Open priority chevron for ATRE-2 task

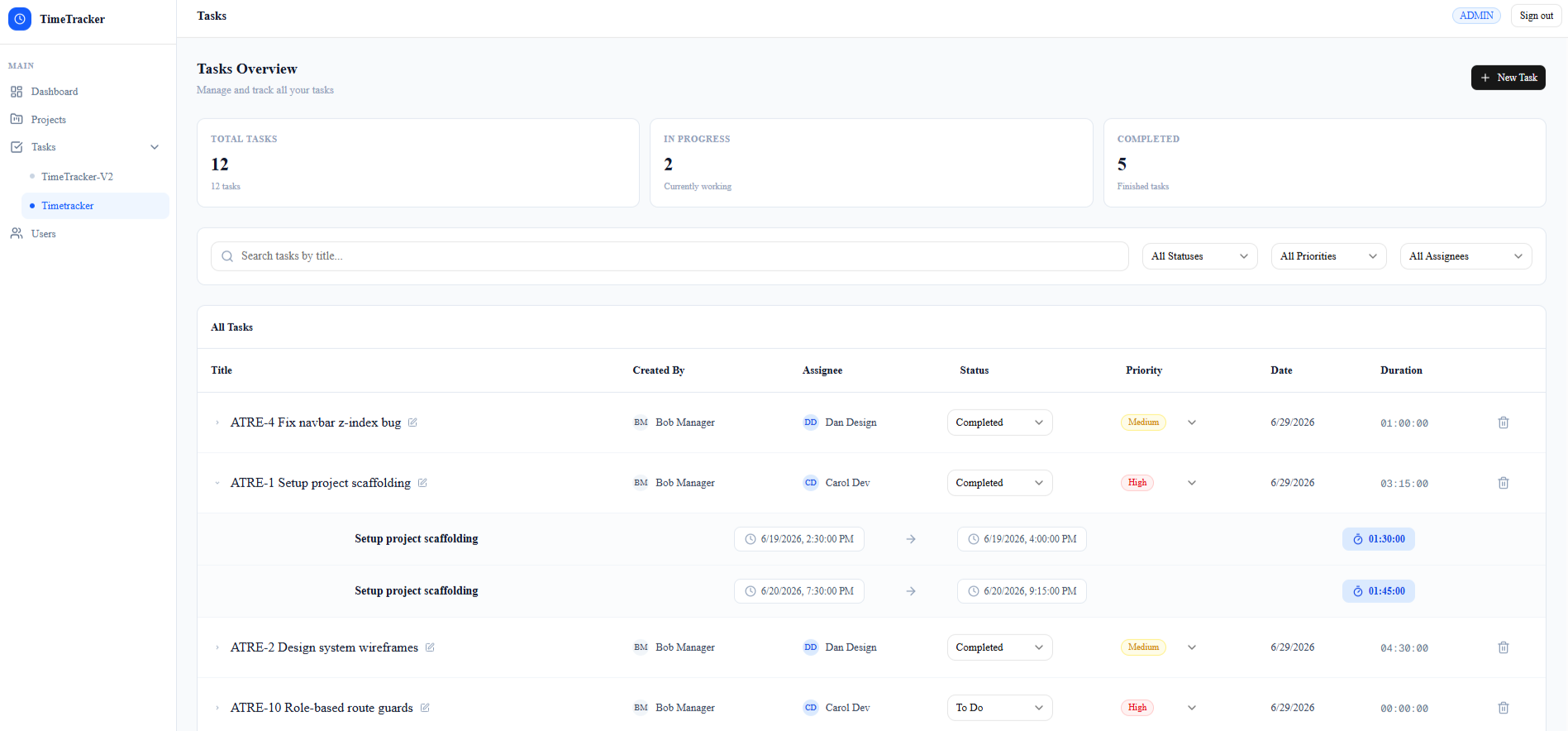tap(1192, 647)
